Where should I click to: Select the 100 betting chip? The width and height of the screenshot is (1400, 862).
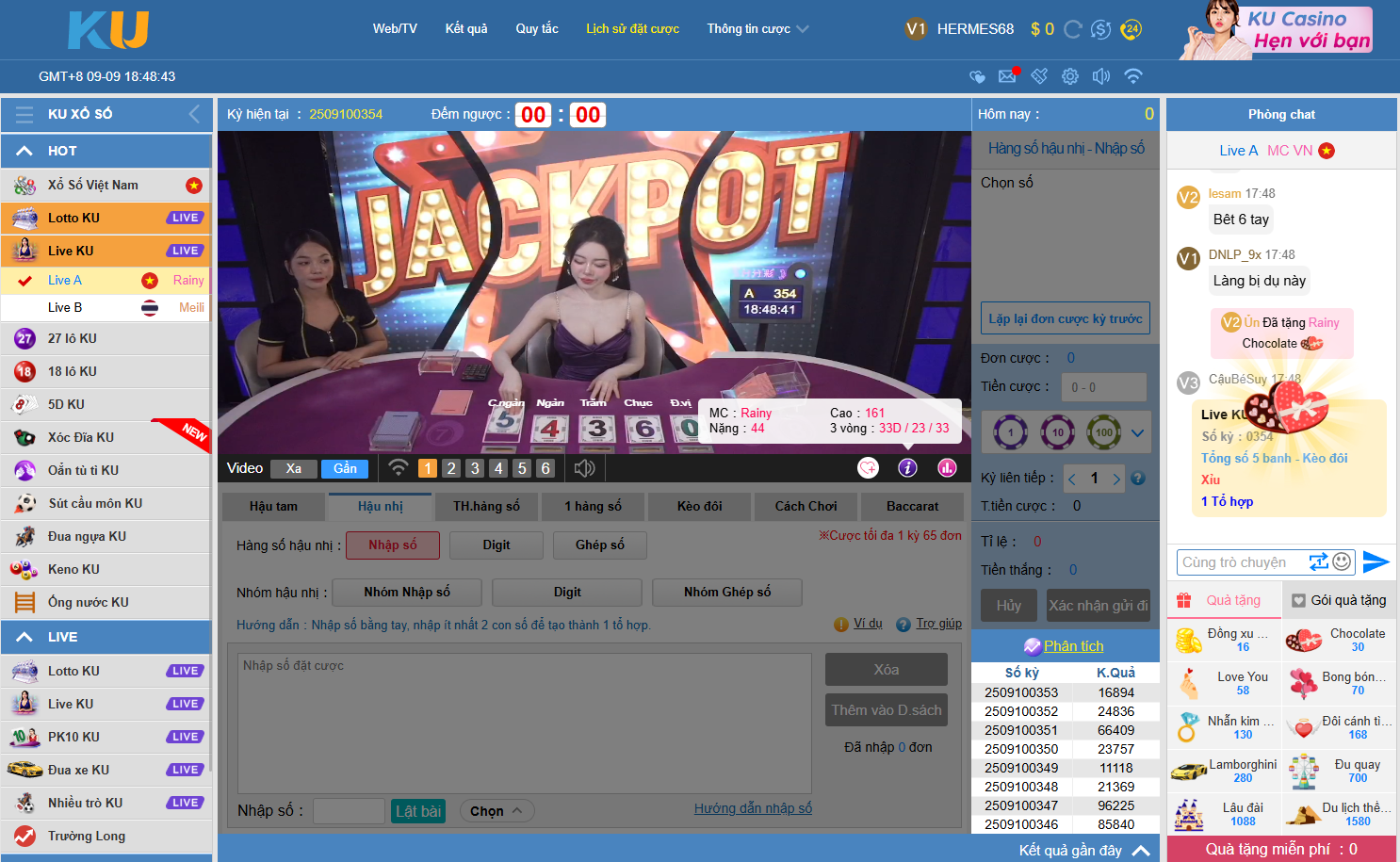click(x=1103, y=432)
